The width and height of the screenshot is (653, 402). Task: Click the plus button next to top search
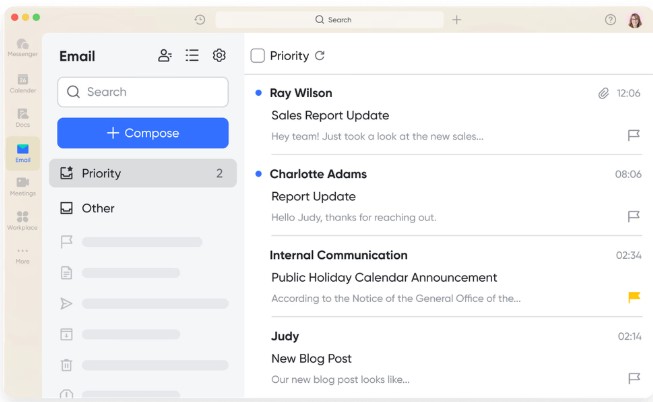click(456, 20)
